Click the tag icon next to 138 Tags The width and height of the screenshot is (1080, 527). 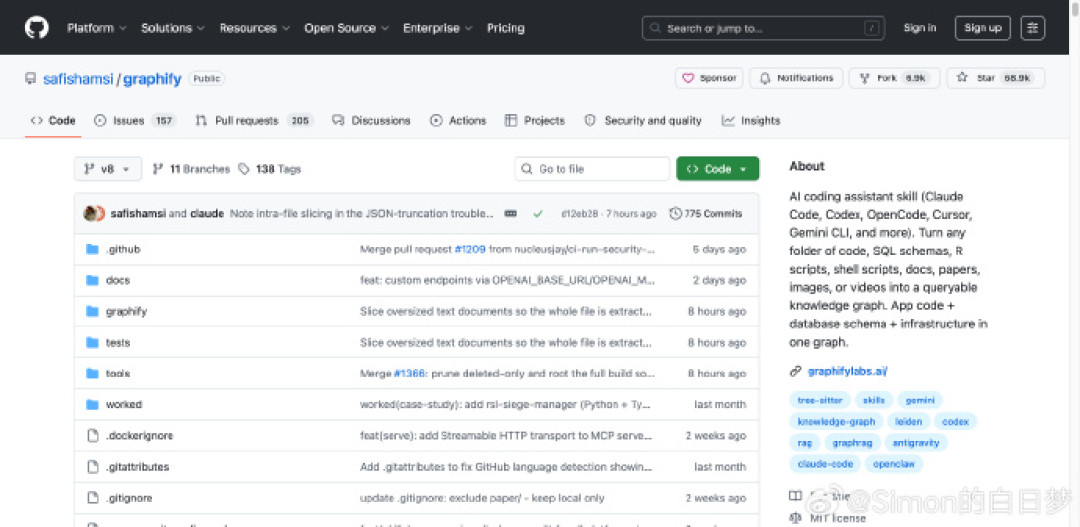244,169
